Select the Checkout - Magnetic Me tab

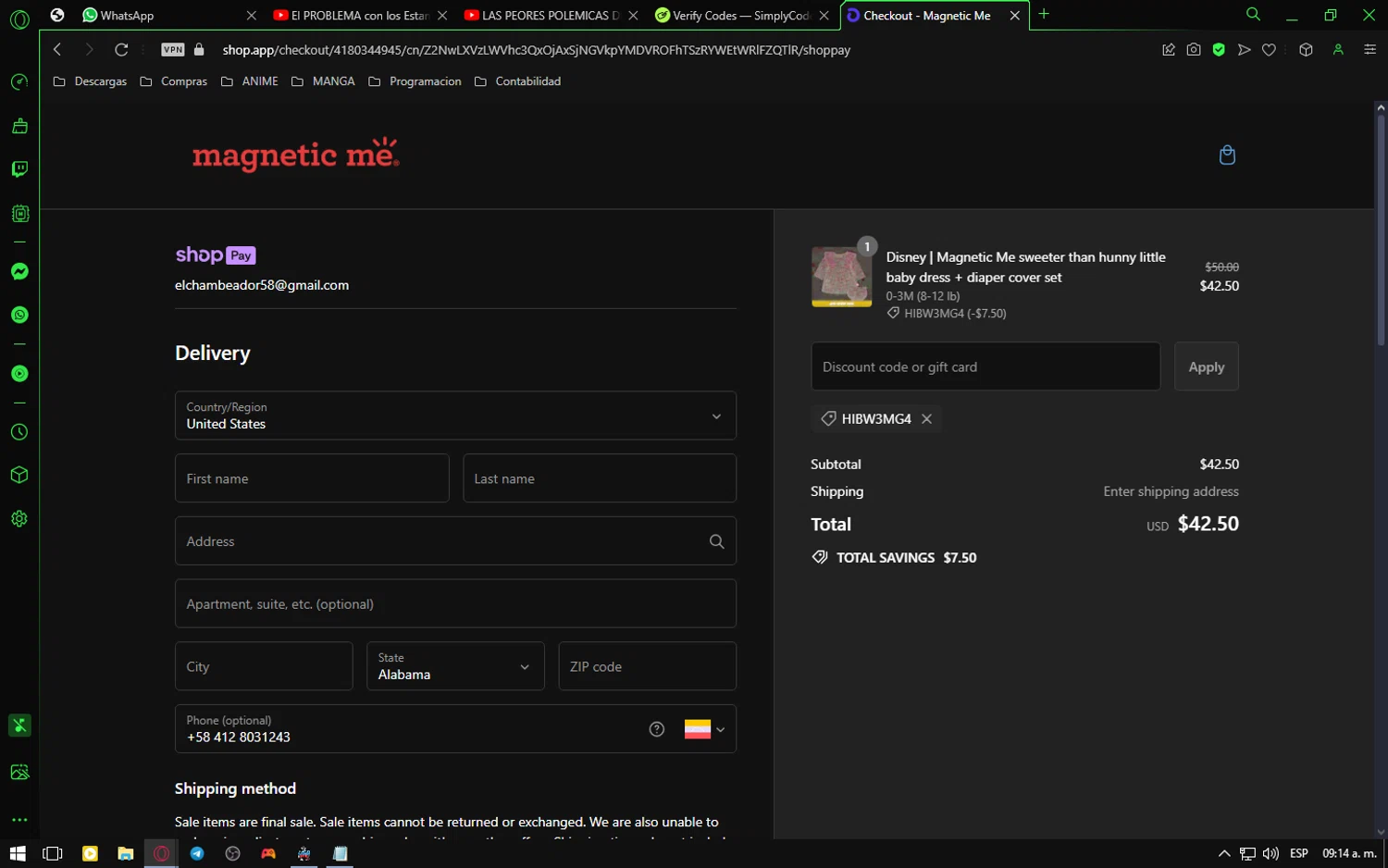[x=934, y=16]
